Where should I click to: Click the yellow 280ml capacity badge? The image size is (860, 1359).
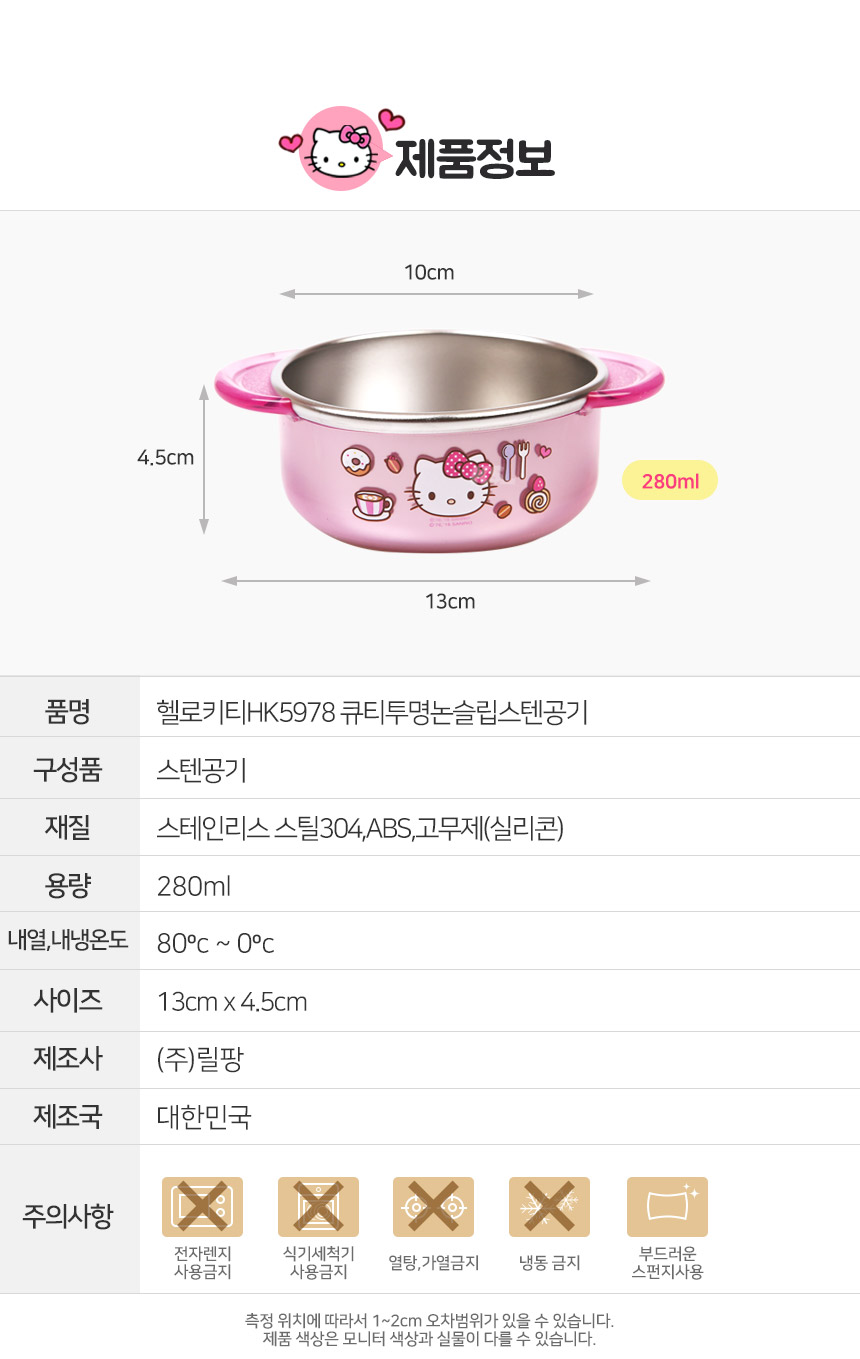[669, 481]
